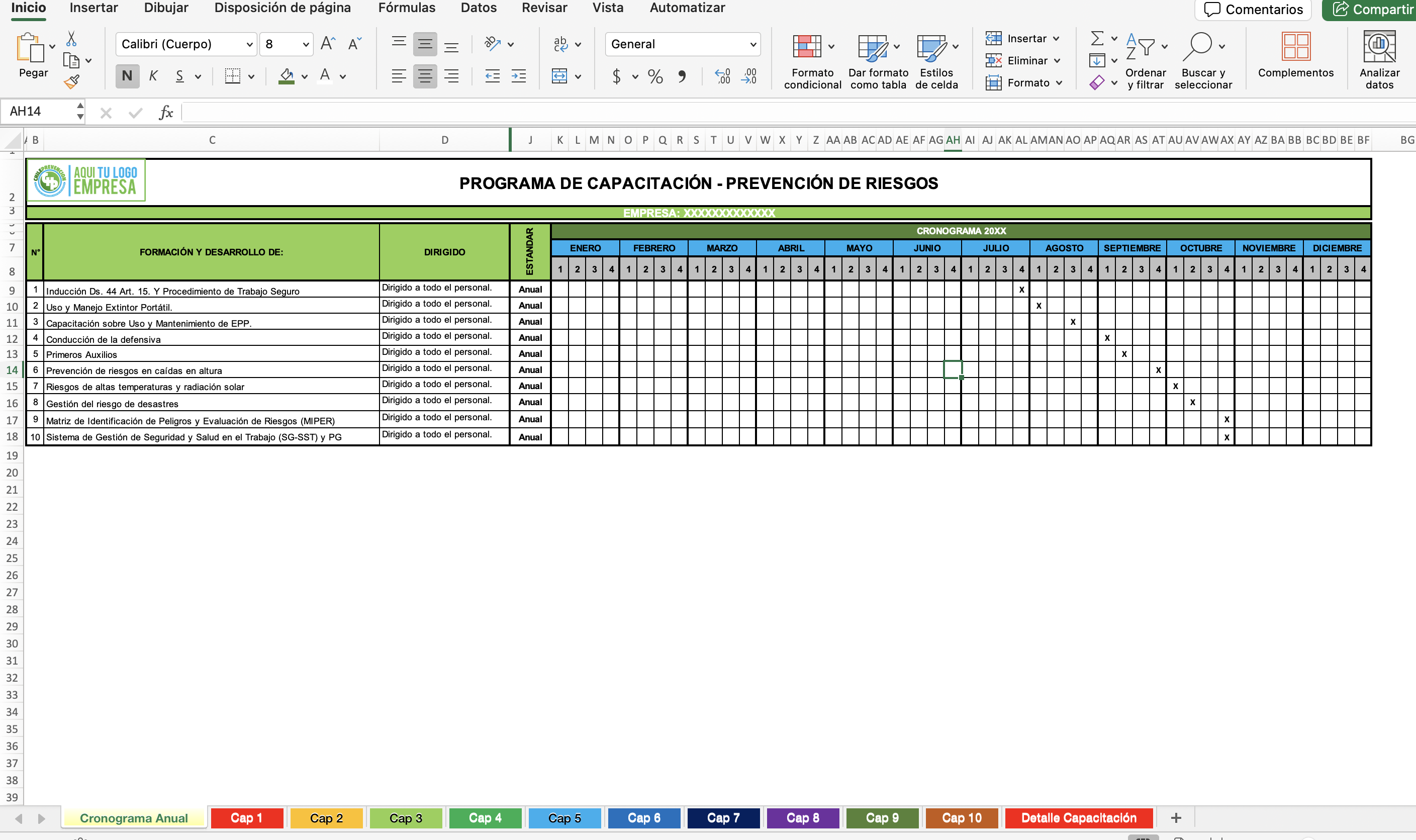This screenshot has width=1416, height=840.
Task: Open Formato condicional
Action: tap(812, 59)
